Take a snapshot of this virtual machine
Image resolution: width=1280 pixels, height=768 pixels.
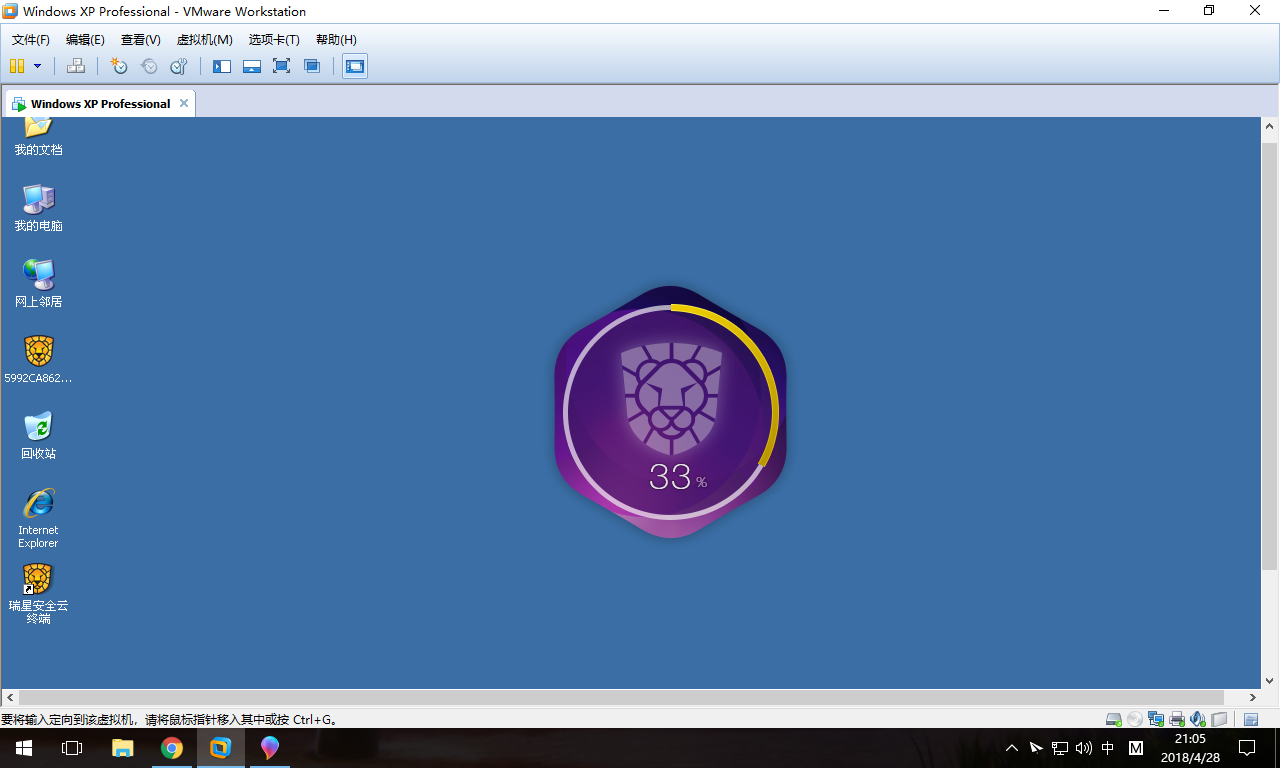tap(119, 66)
